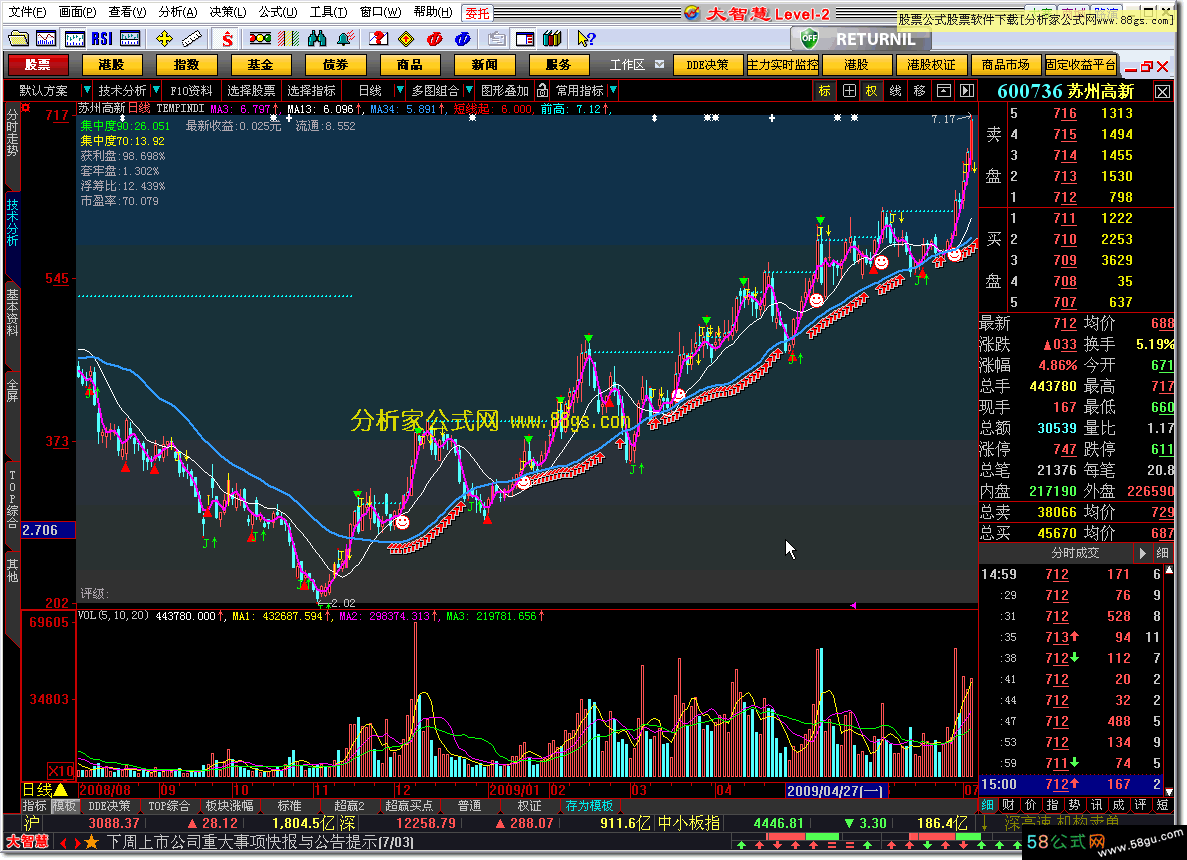Click the collapse side panel arrow icon
Image resolution: width=1187 pixels, height=860 pixels.
967,91
